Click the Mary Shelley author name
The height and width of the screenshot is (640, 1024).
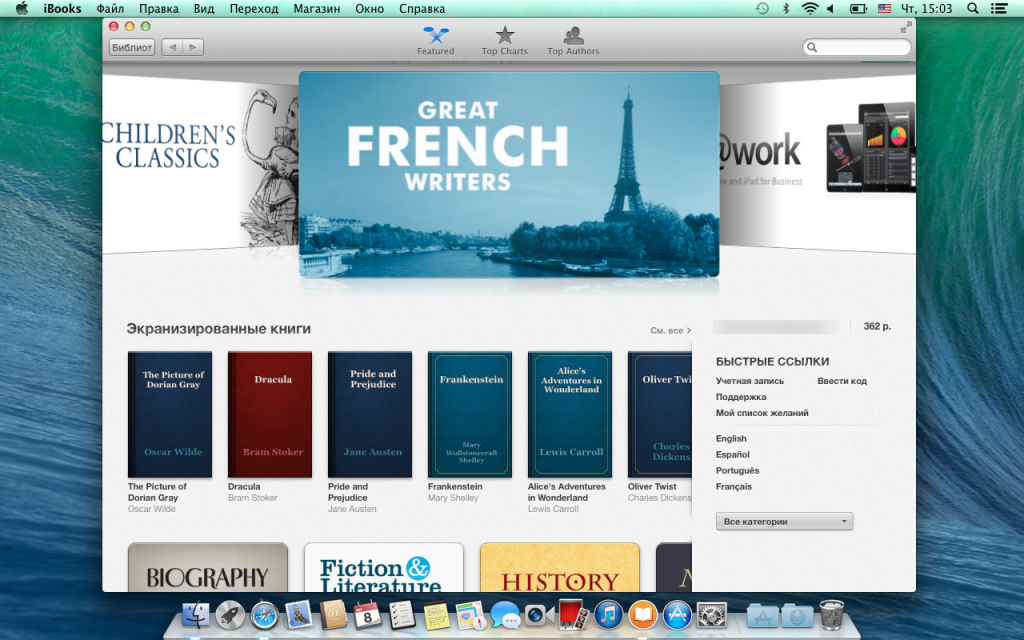pos(453,498)
